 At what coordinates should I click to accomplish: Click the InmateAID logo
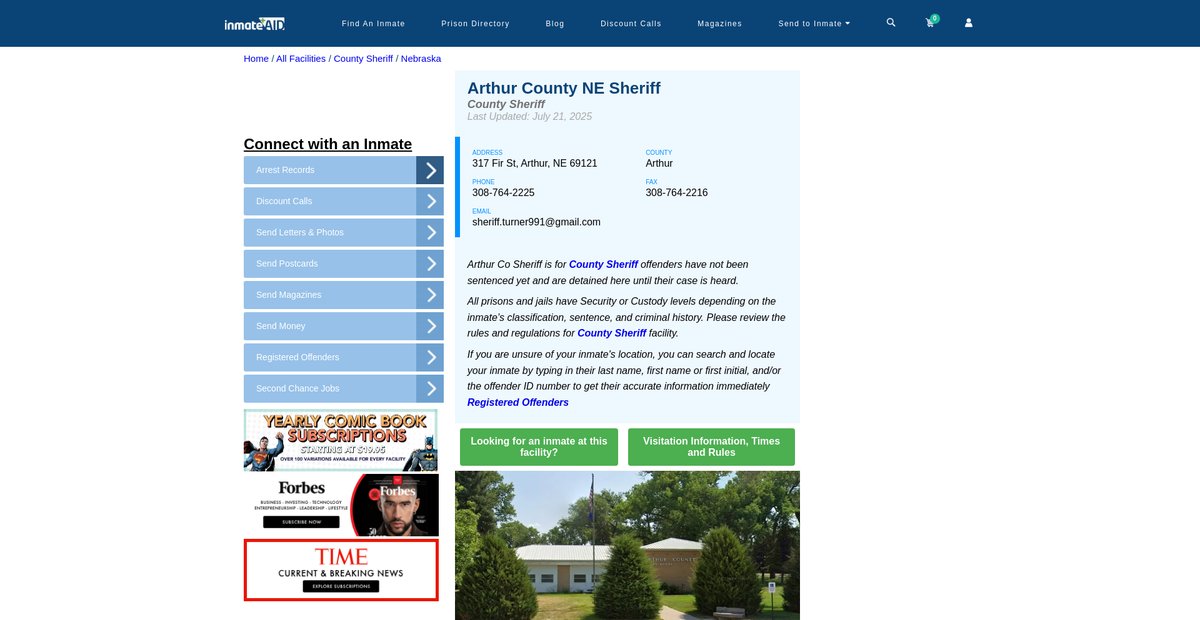(x=255, y=23)
